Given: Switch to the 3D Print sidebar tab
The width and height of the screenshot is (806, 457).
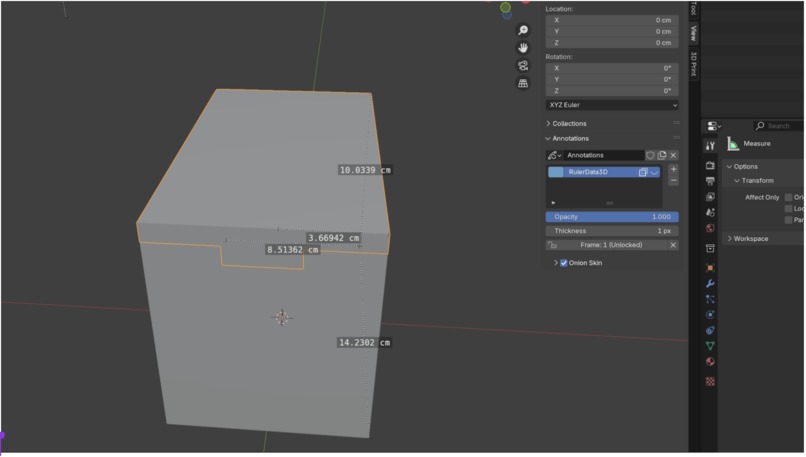Looking at the screenshot, I should pyautogui.click(x=693, y=64).
